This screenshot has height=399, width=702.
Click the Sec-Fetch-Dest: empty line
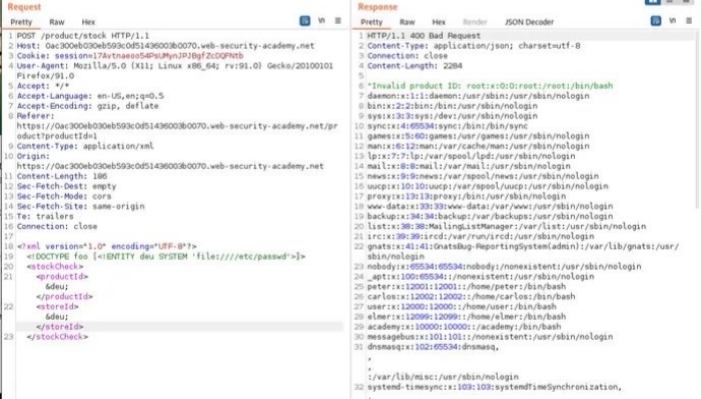tap(66, 186)
